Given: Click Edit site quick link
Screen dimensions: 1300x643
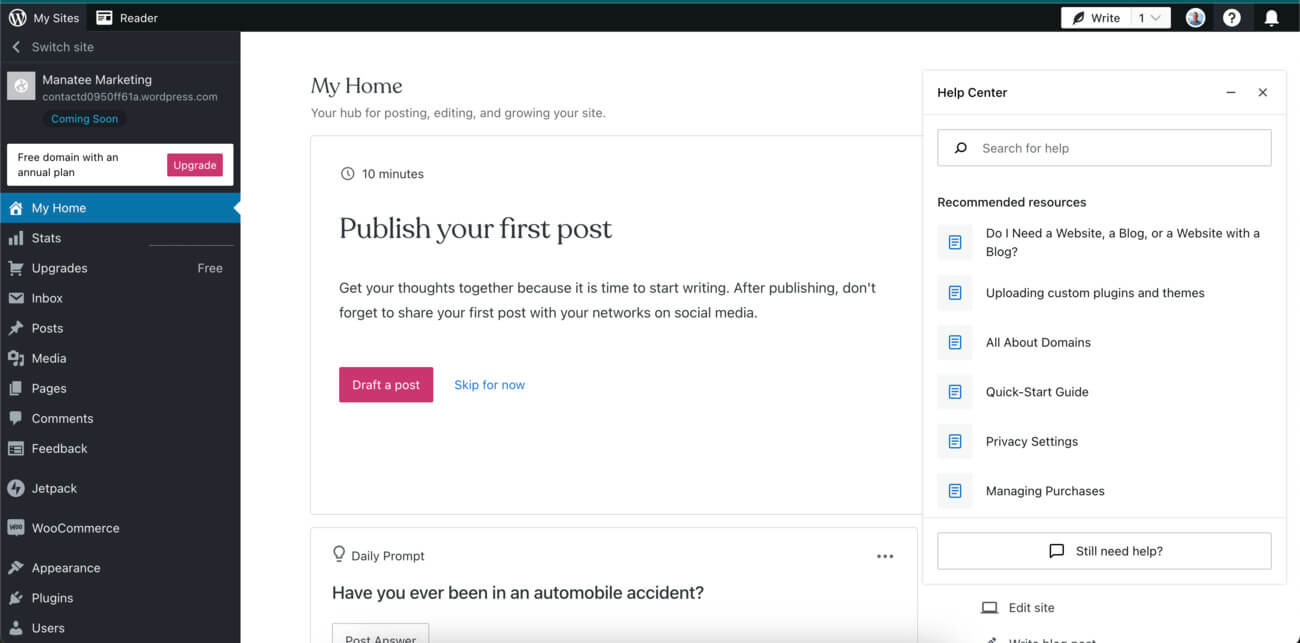Looking at the screenshot, I should tap(1031, 607).
